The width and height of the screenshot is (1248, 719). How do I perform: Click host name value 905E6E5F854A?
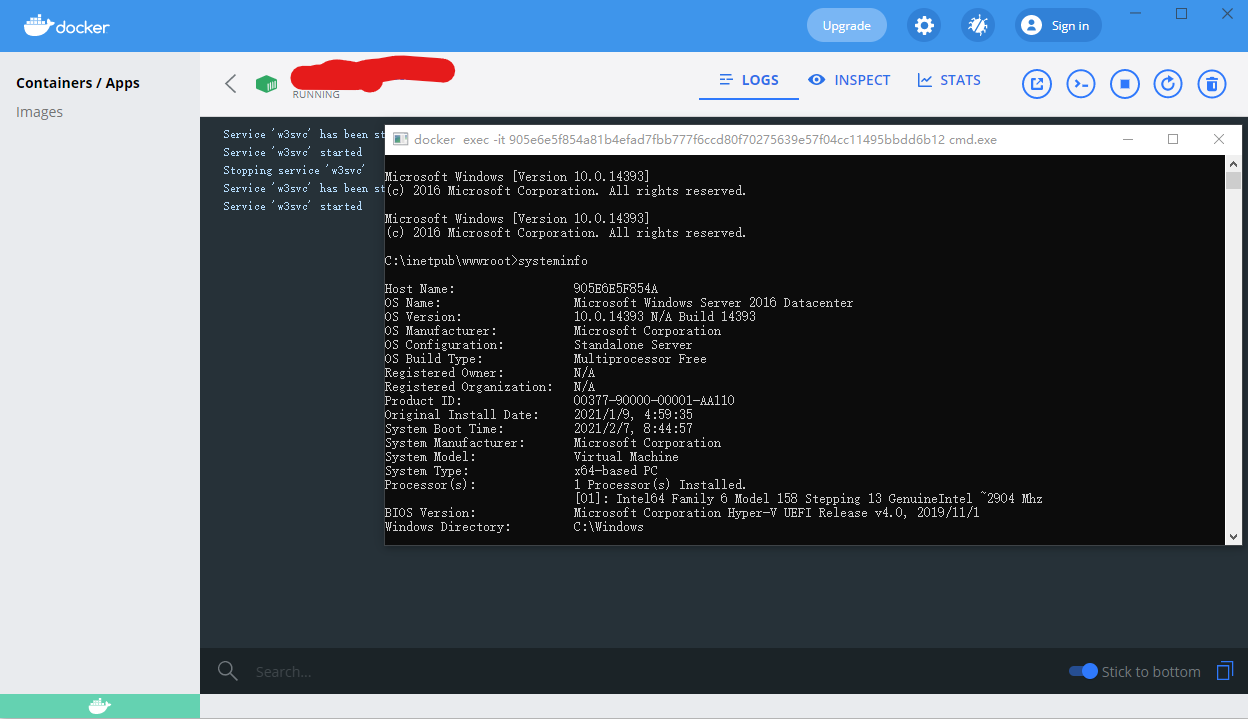[x=616, y=289]
